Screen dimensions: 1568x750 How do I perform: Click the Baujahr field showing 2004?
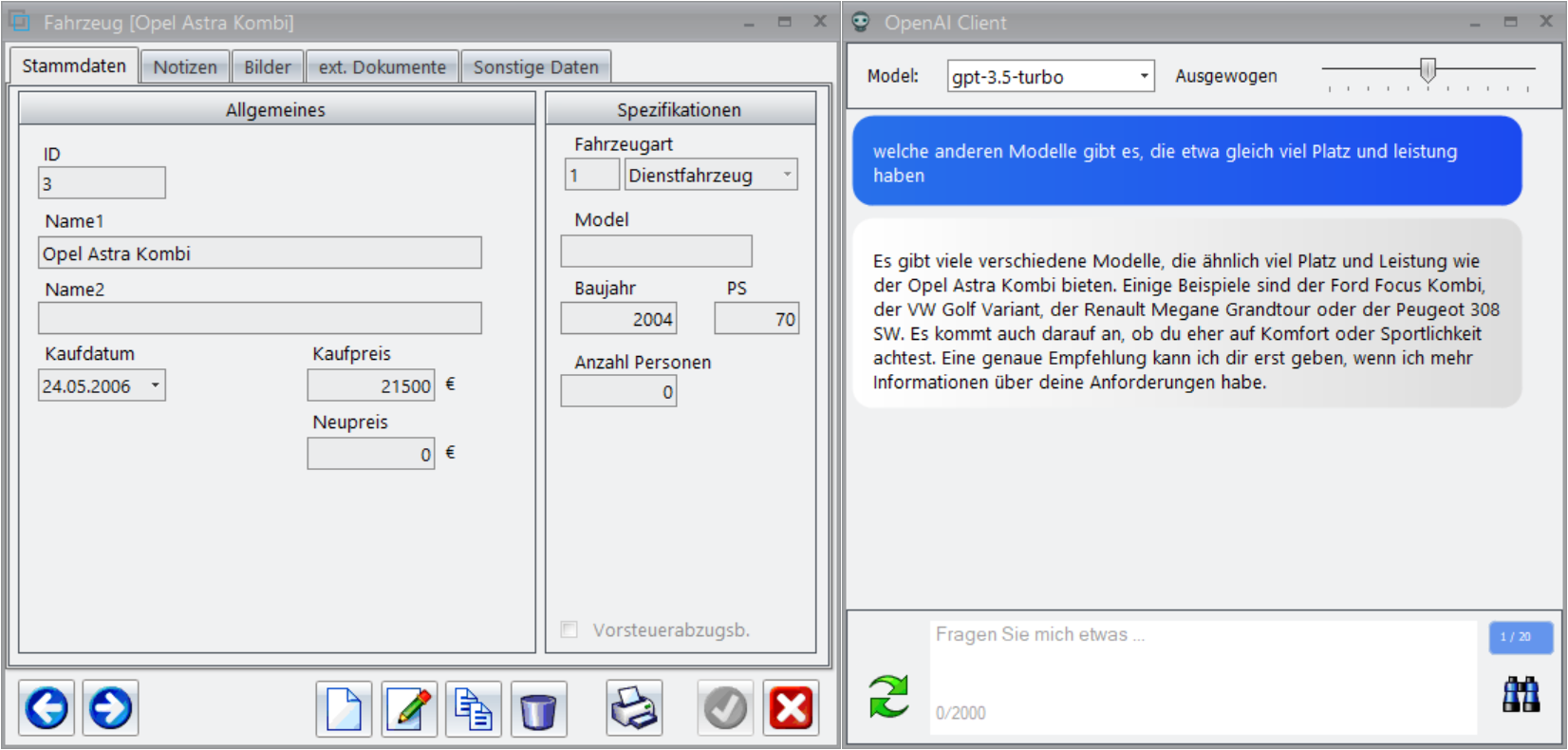tap(619, 319)
